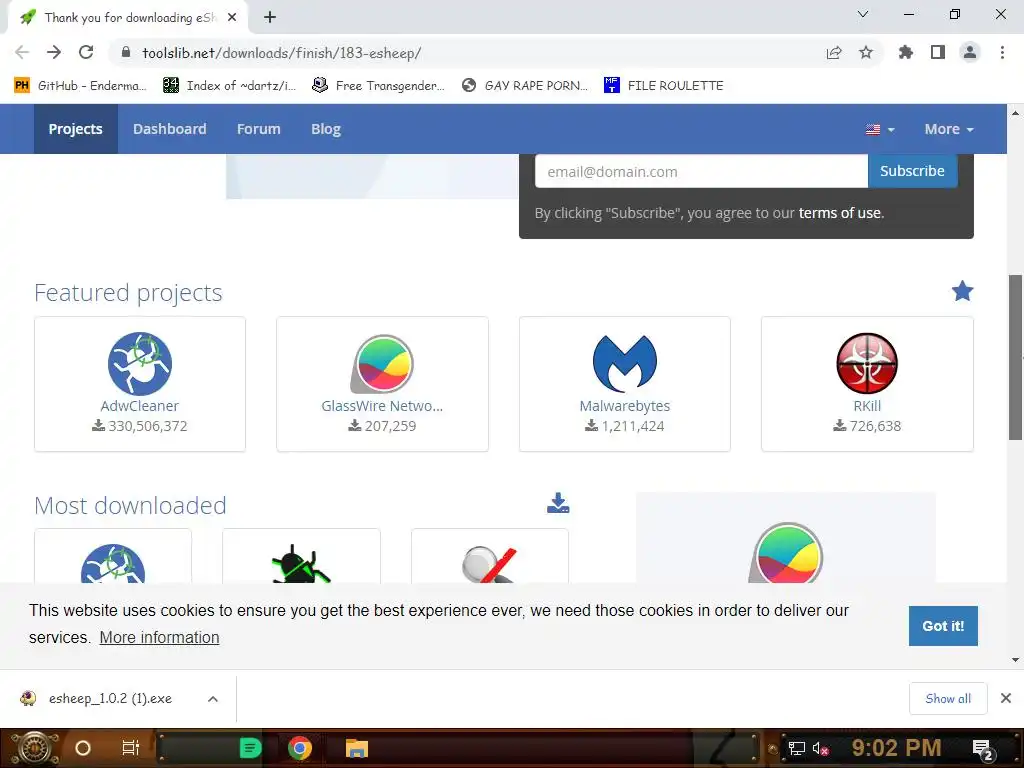This screenshot has height=768, width=1024.
Task: Open the notification center icon
Action: [983, 749]
